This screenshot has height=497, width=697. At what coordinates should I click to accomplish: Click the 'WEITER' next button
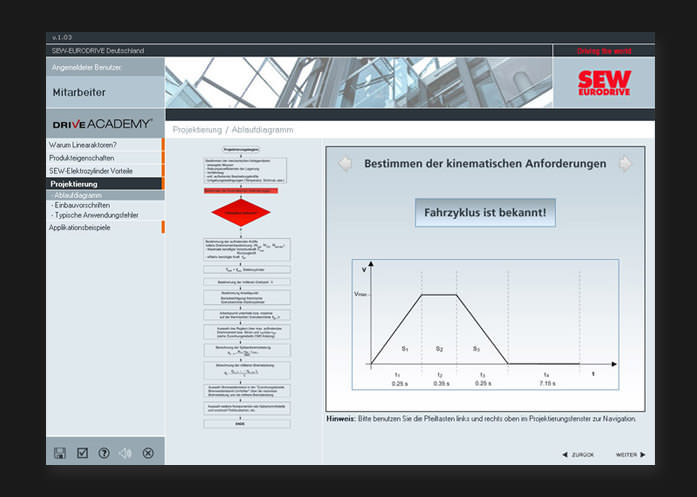(630, 455)
